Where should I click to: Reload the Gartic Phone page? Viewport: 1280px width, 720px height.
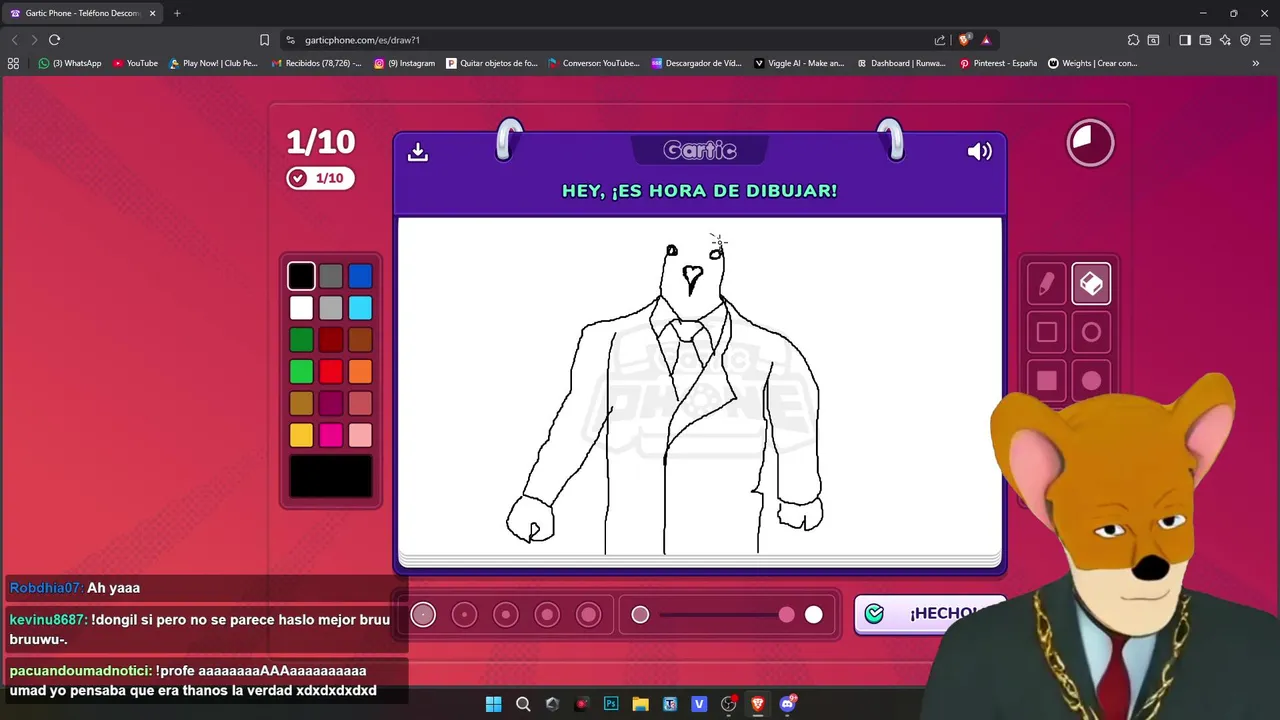point(54,40)
